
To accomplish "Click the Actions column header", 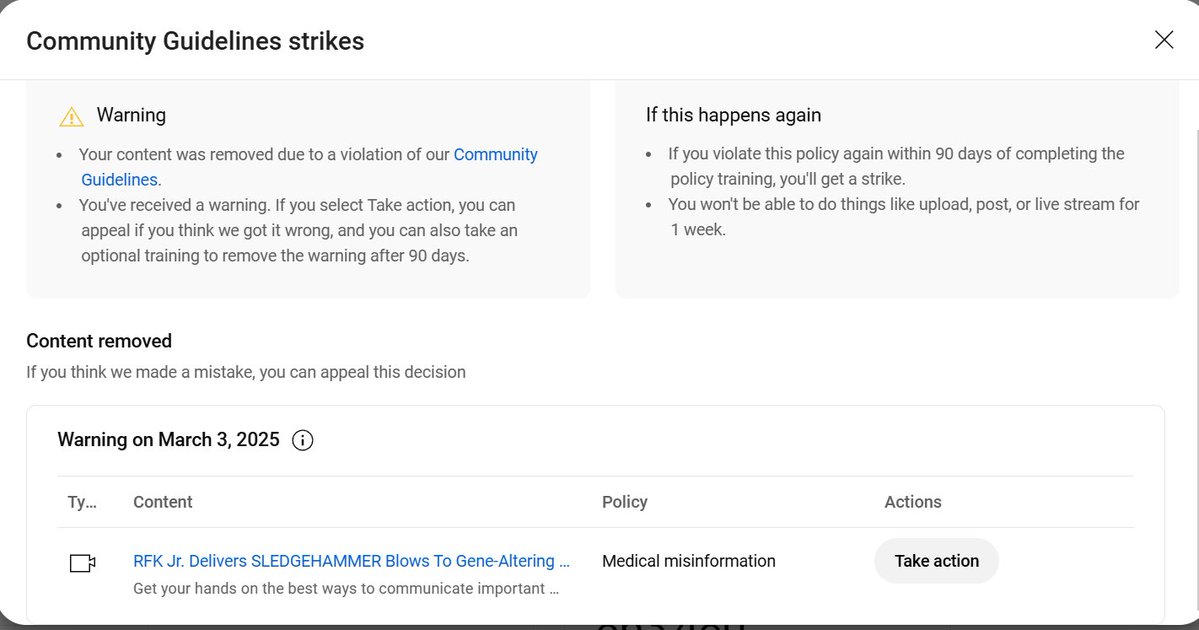I will point(912,502).
